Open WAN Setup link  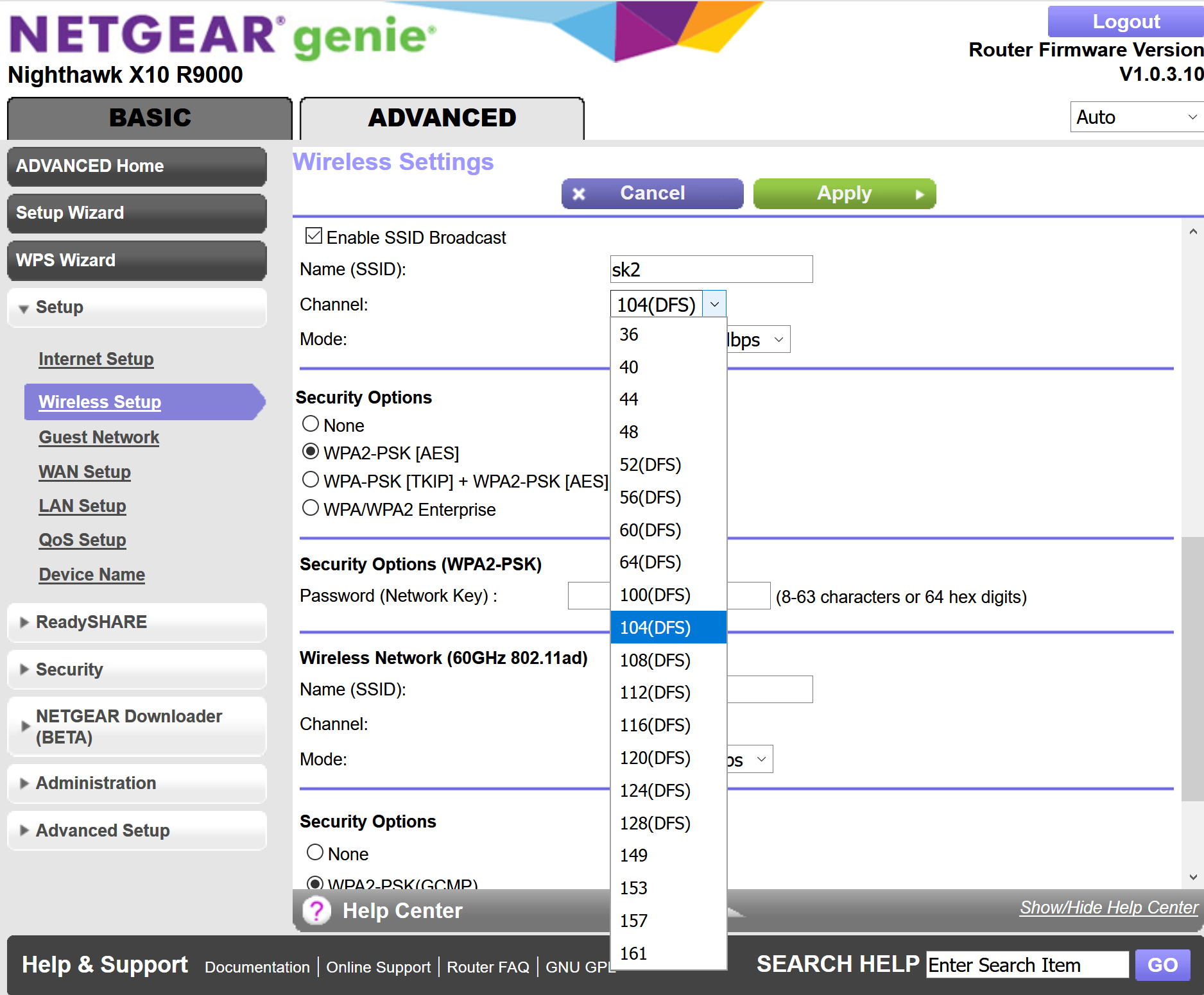point(85,472)
